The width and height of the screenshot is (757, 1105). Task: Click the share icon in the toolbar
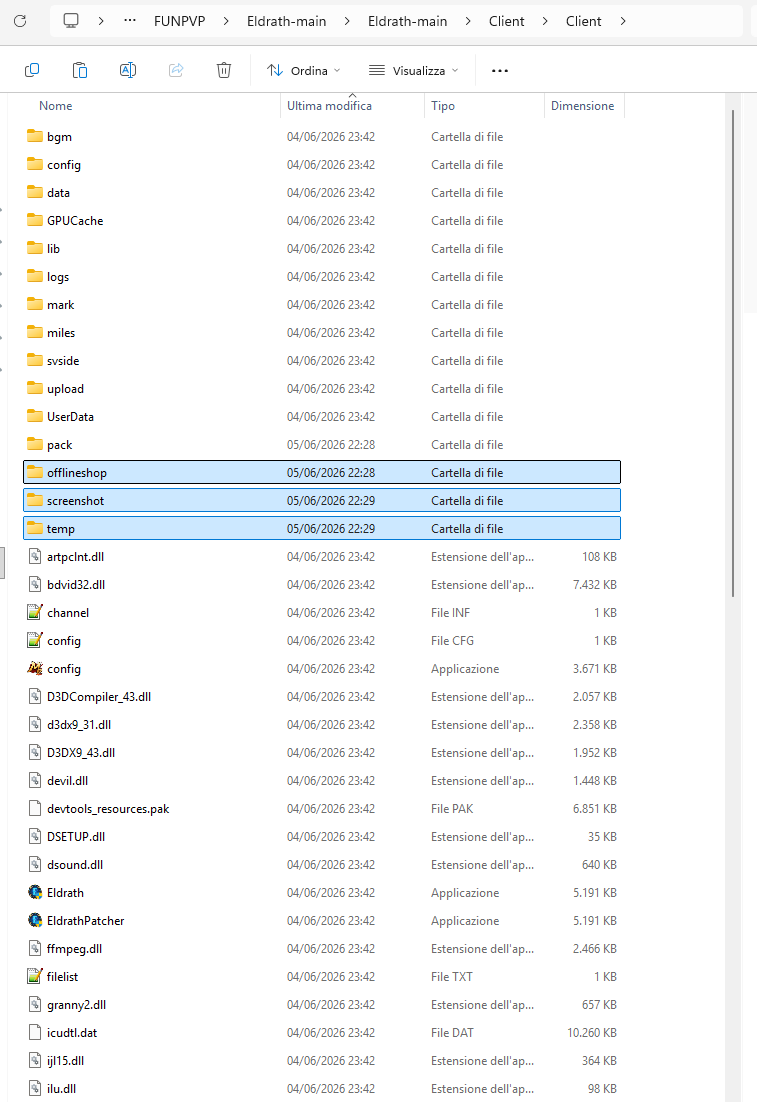click(176, 70)
